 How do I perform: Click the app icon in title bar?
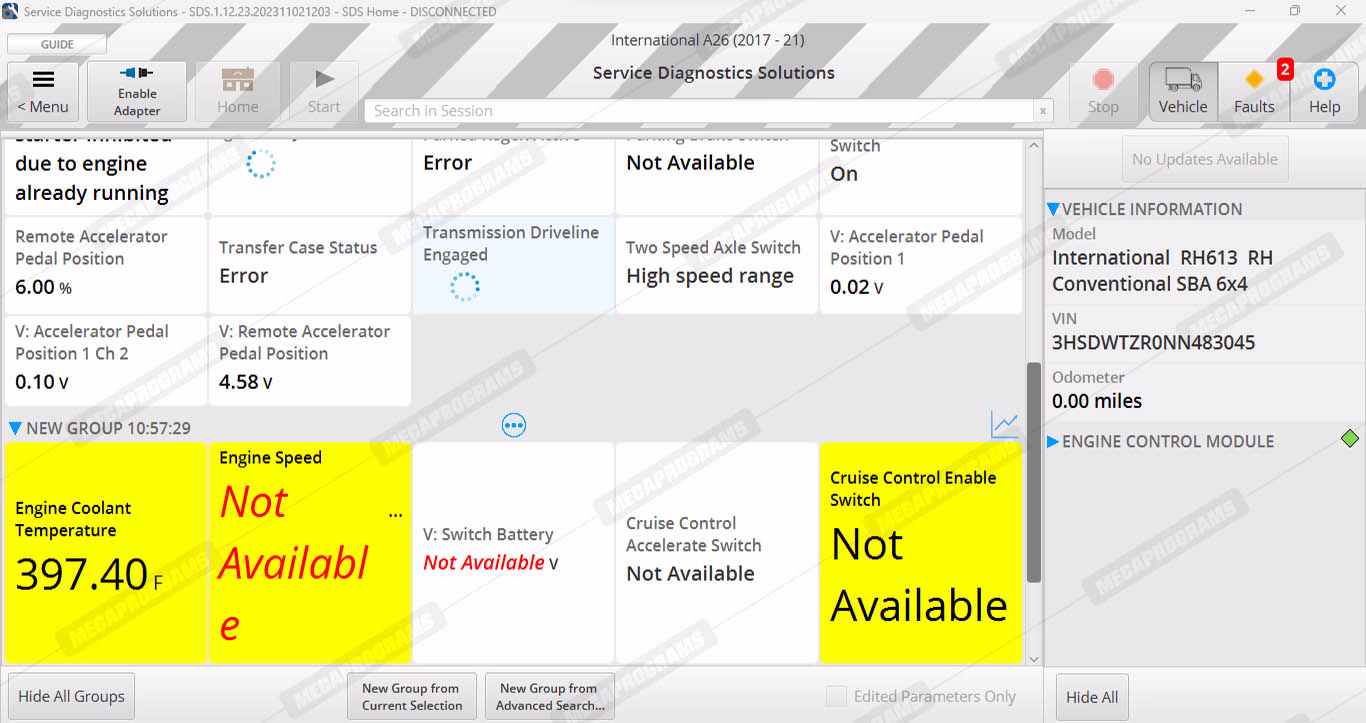click(x=10, y=11)
